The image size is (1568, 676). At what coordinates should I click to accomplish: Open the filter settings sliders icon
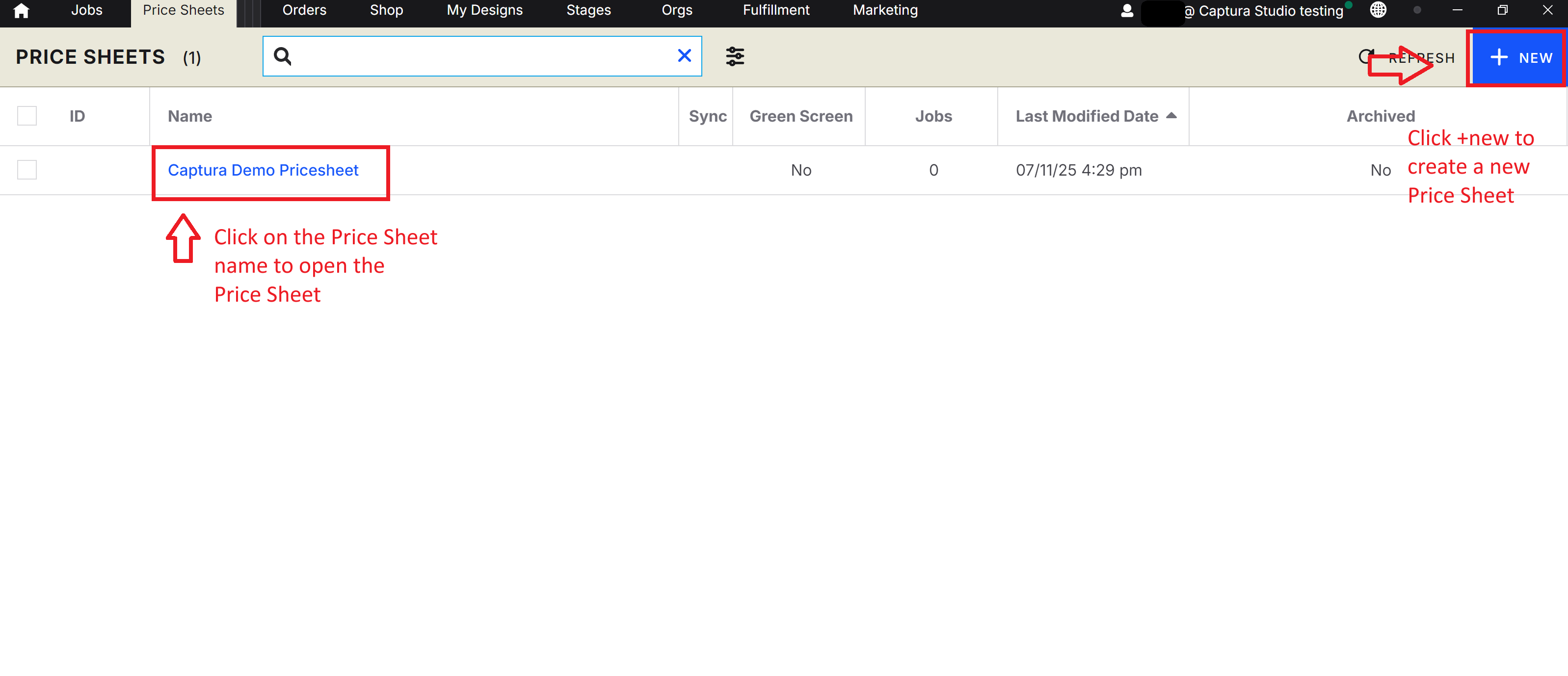click(735, 56)
